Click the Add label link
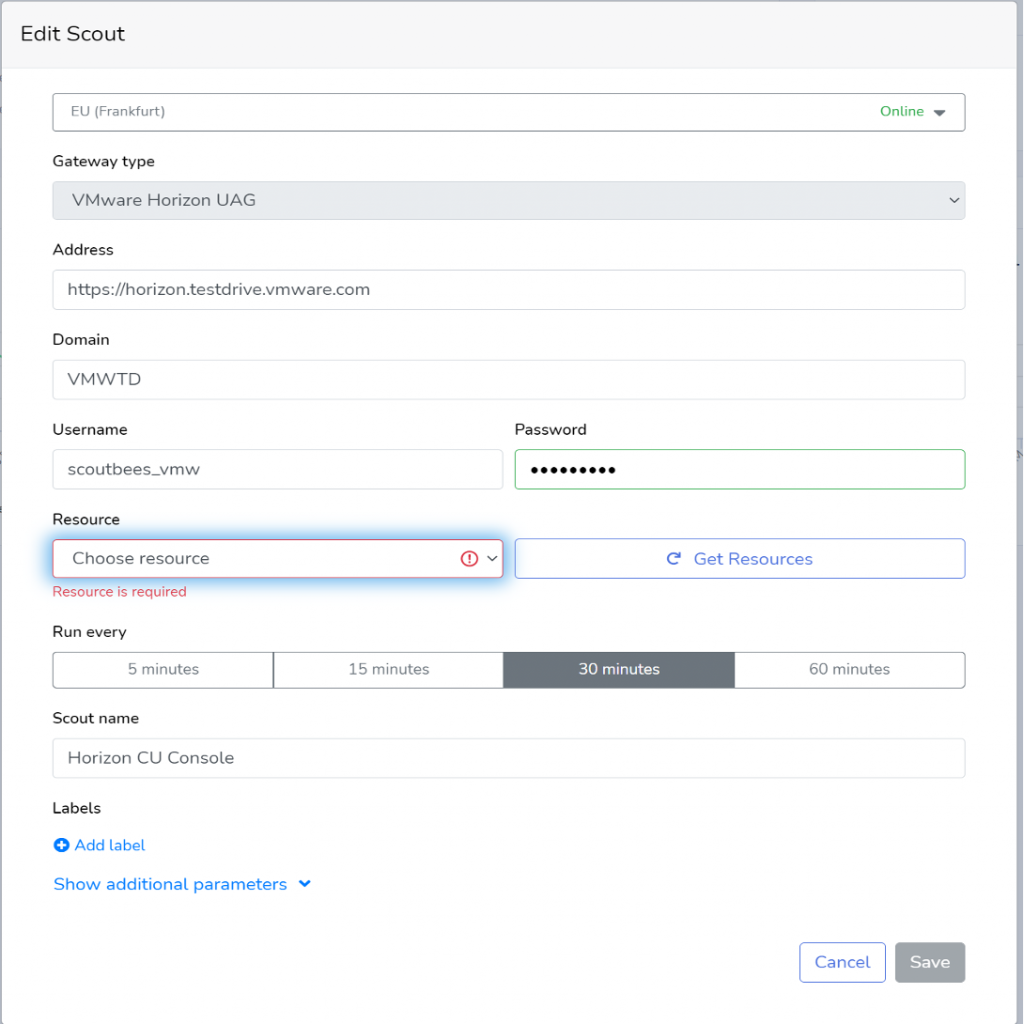 point(109,845)
